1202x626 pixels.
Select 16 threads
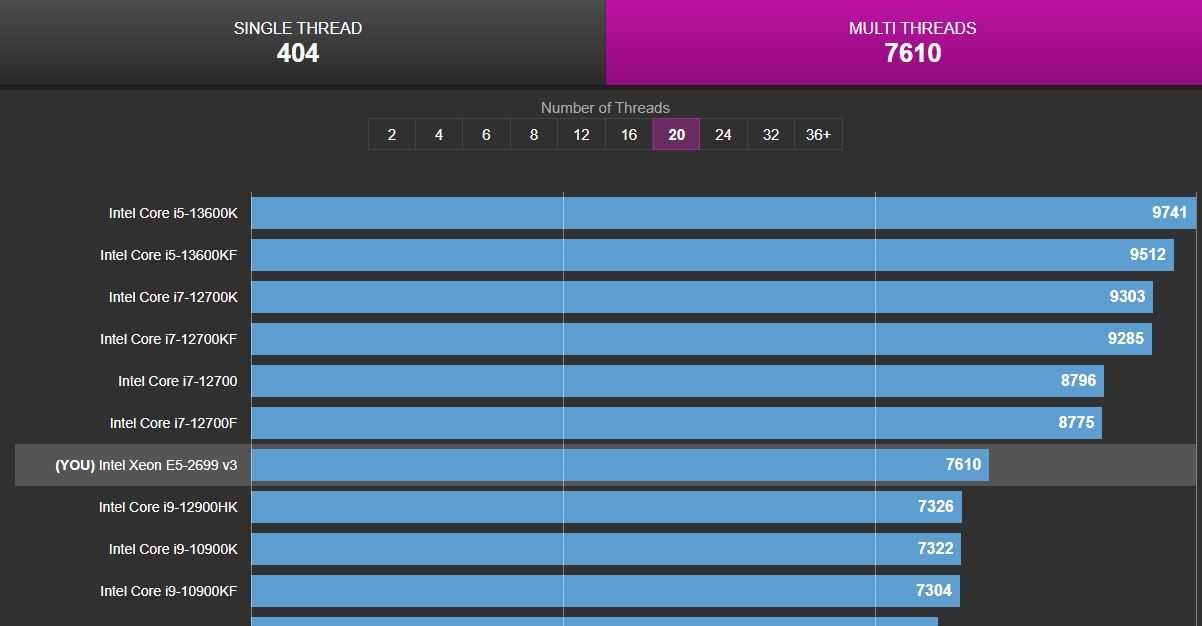pyautogui.click(x=628, y=134)
